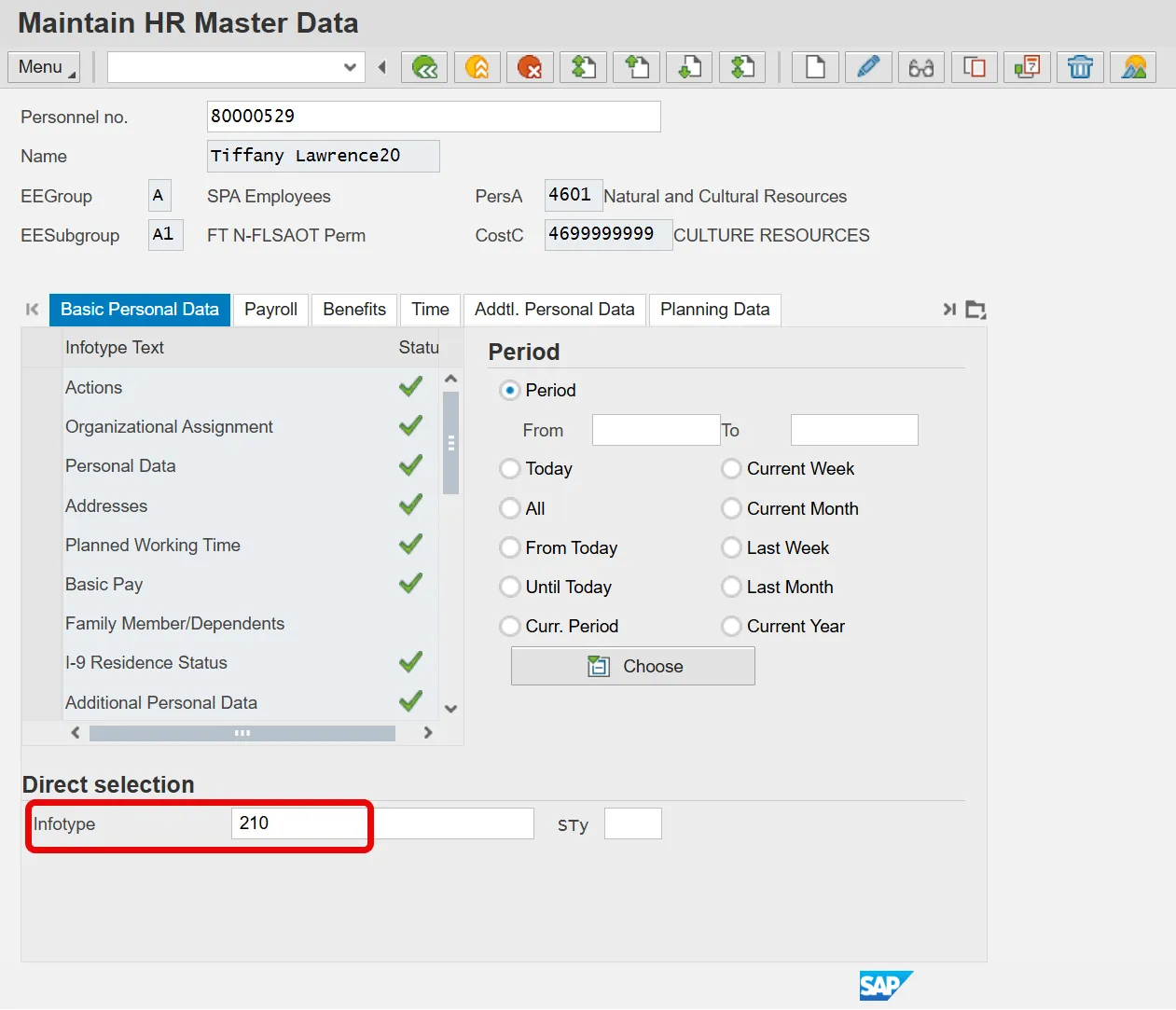This screenshot has height=1010, width=1176.
Task: Switch to the Payroll tab
Action: coord(270,310)
